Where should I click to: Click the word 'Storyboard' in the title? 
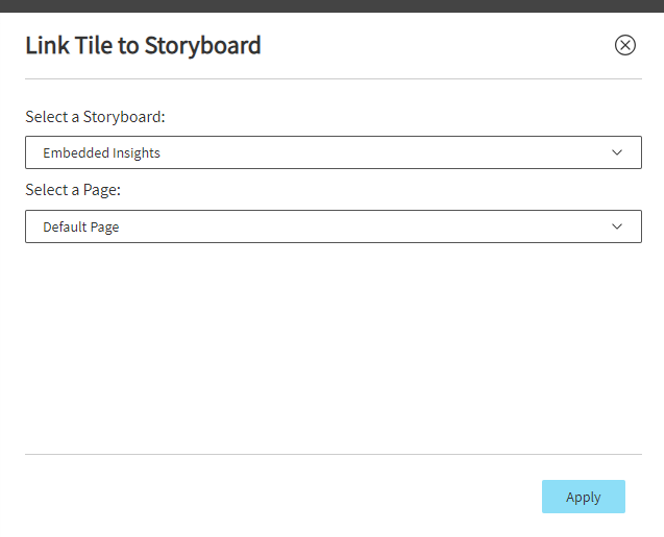point(203,45)
